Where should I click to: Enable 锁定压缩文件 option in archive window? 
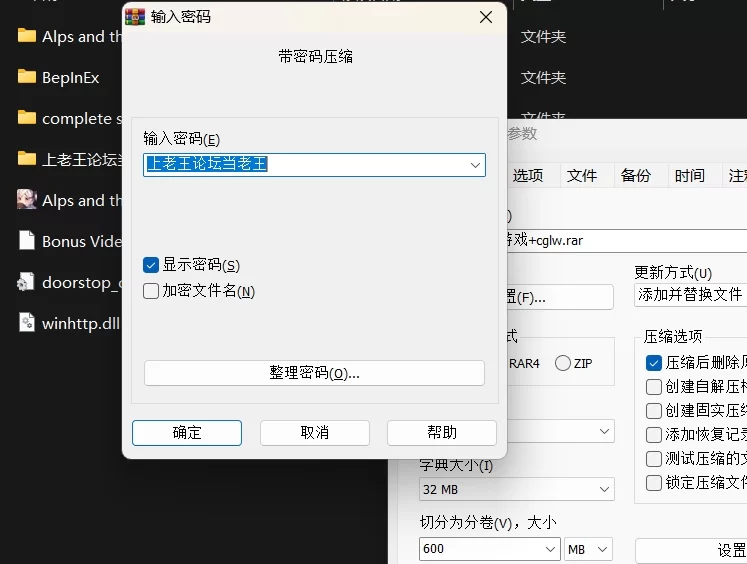coord(654,483)
